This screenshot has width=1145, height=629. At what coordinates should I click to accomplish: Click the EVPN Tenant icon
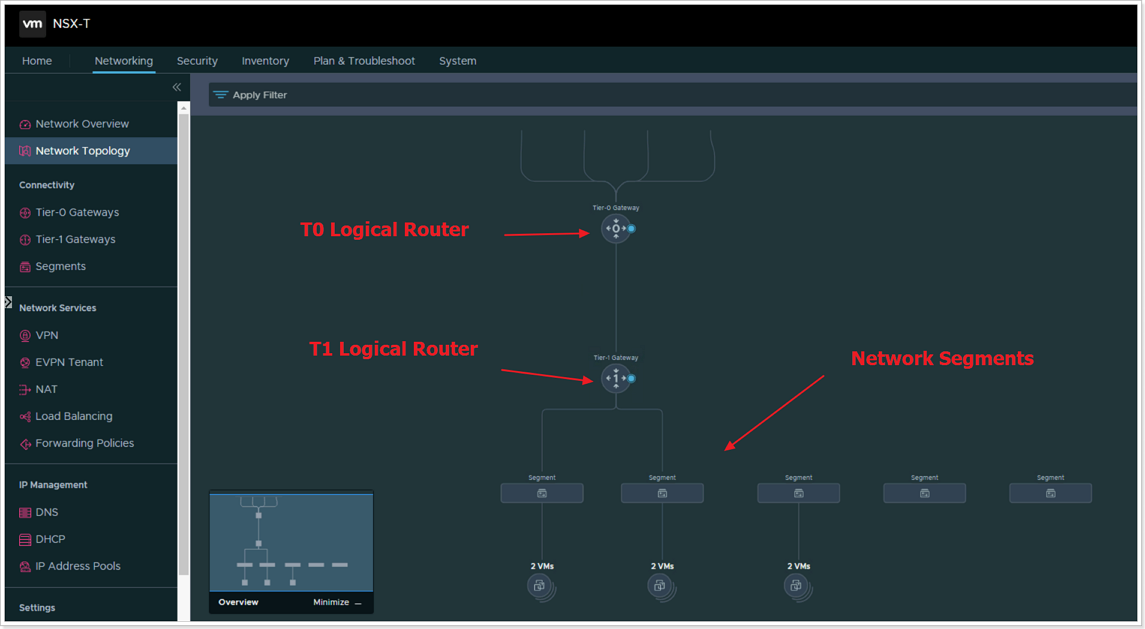point(25,362)
